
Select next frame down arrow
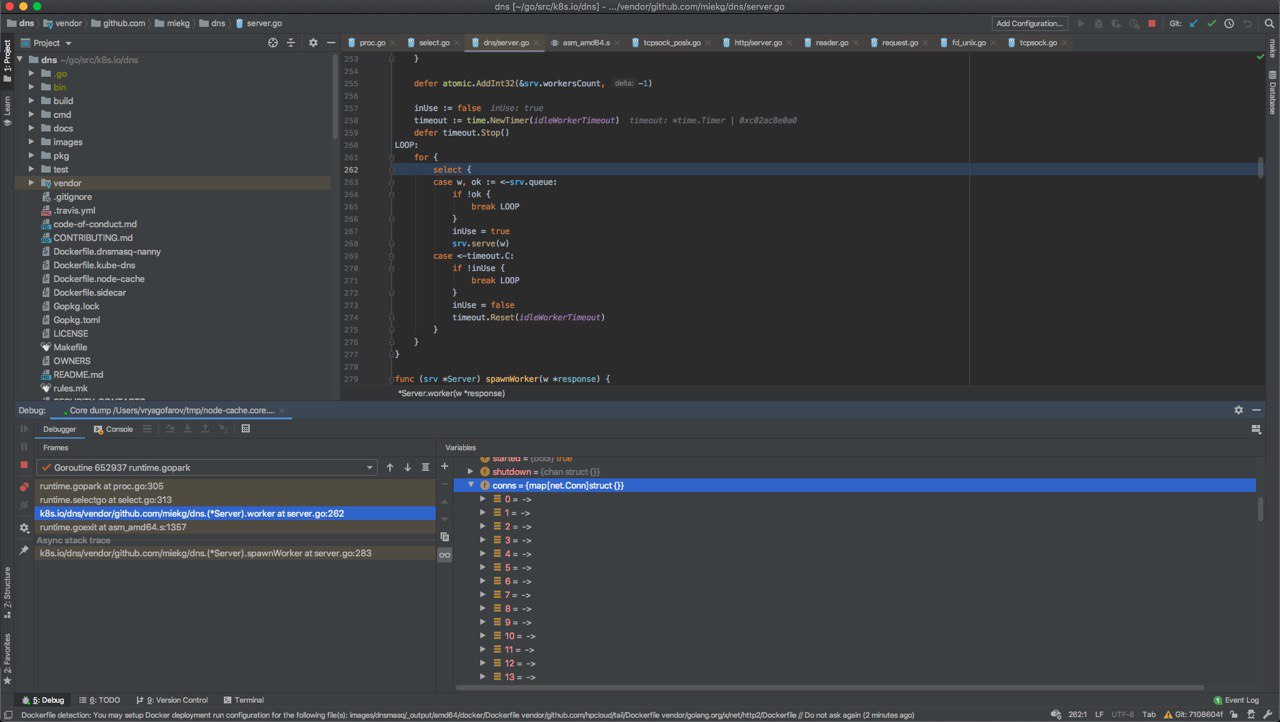pyautogui.click(x=407, y=467)
